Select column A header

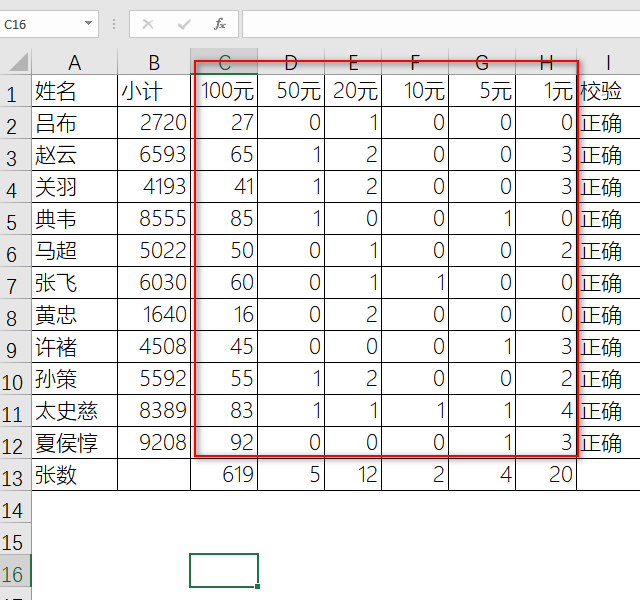click(74, 62)
